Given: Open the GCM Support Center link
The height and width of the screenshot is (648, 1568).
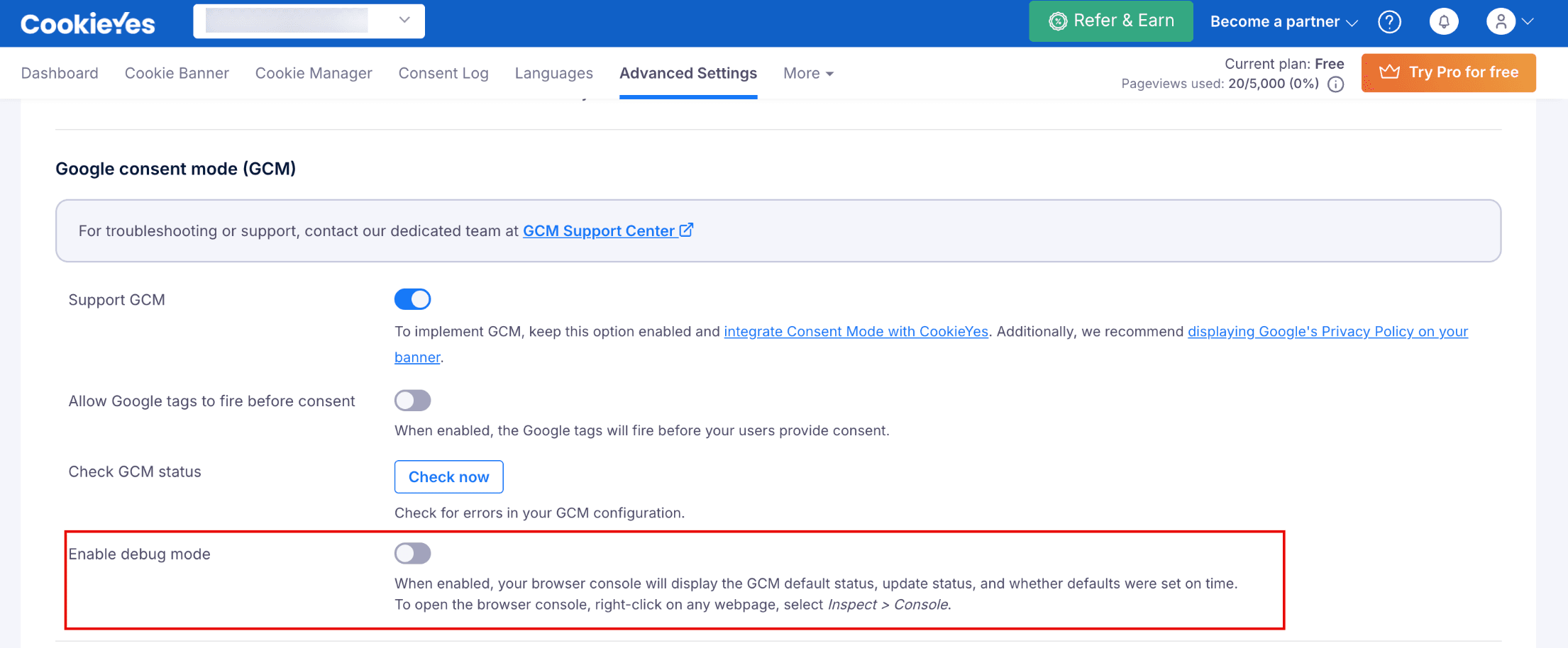Looking at the screenshot, I should click(x=599, y=231).
